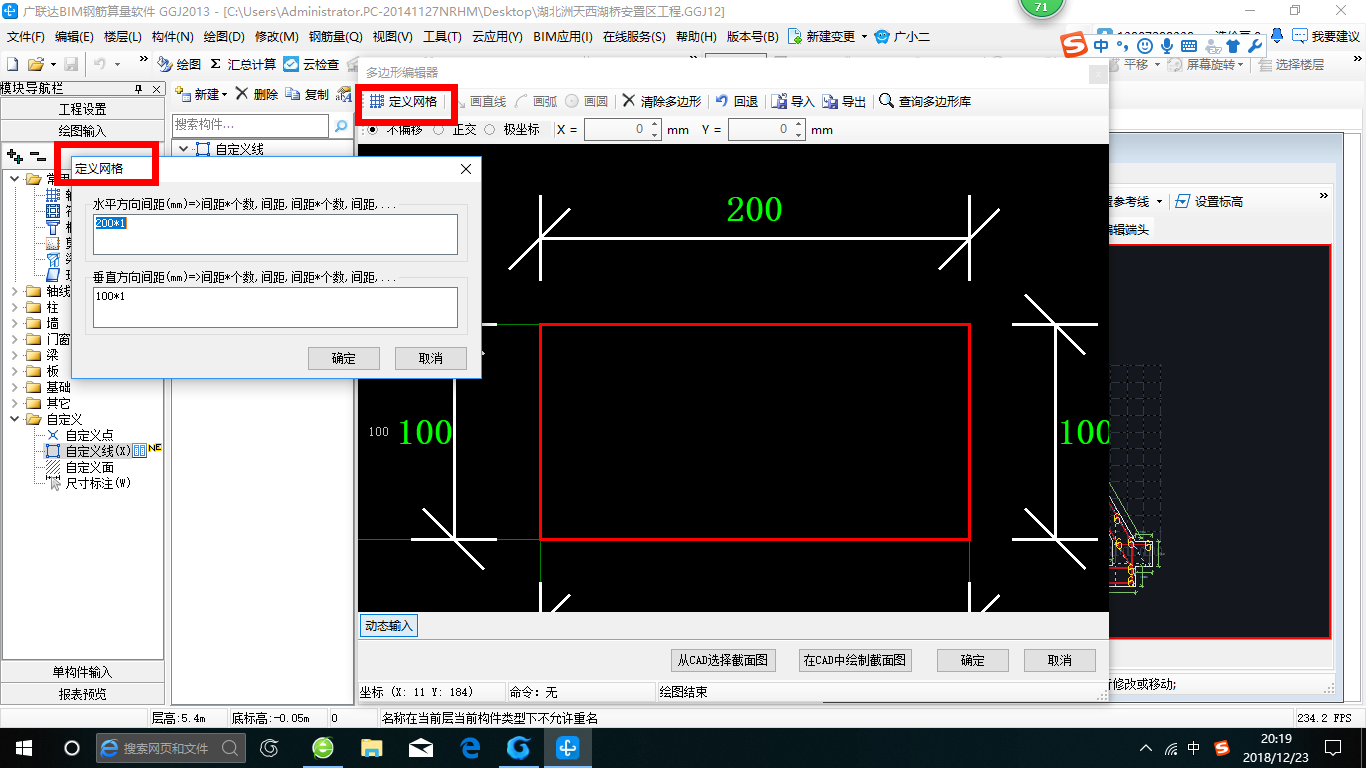Select the 极坐标 polar coordinate option
Image resolution: width=1366 pixels, height=768 pixels.
492,128
